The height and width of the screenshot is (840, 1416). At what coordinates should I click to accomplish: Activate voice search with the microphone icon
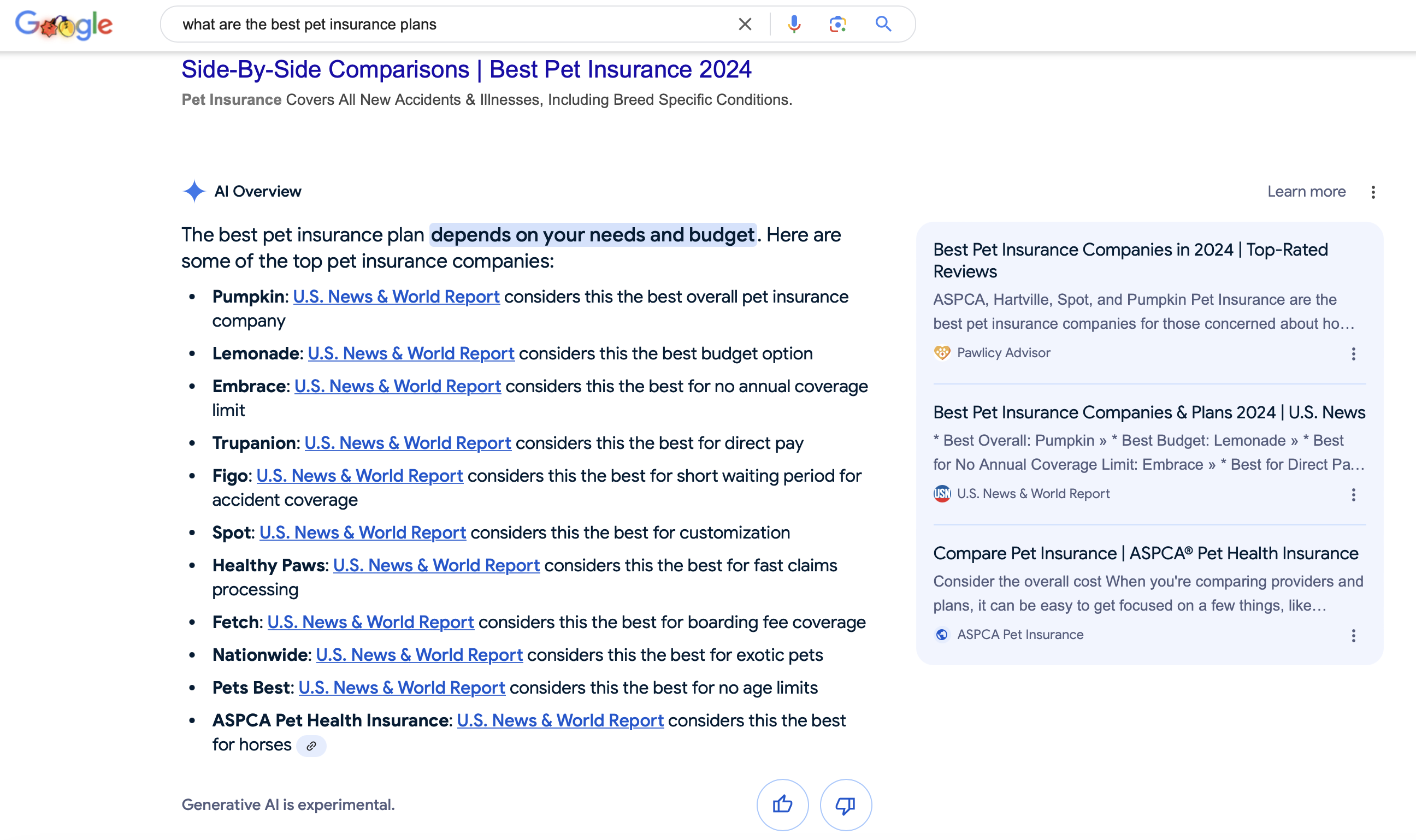(x=794, y=24)
